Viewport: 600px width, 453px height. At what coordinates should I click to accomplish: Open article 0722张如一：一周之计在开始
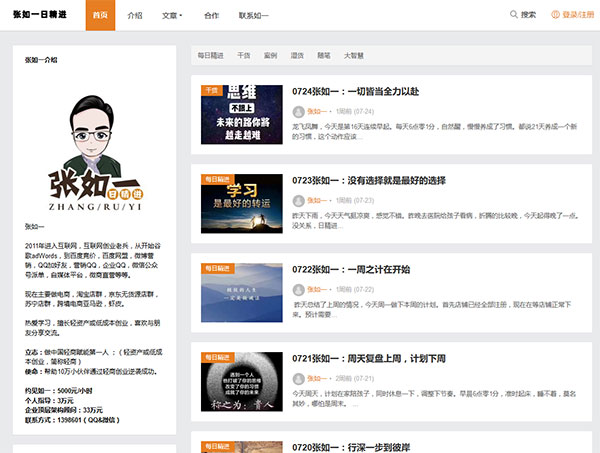[351, 269]
